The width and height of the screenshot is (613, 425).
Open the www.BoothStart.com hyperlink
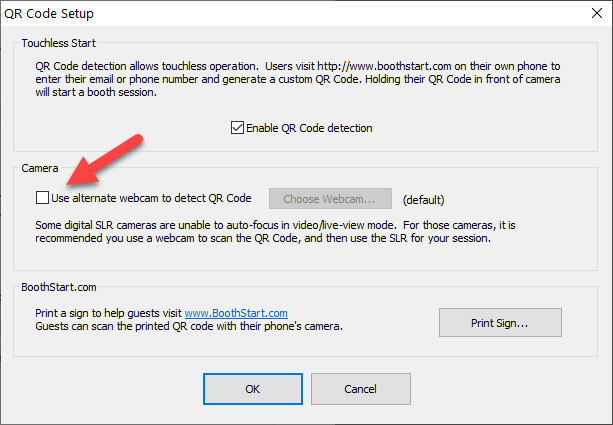click(x=236, y=313)
